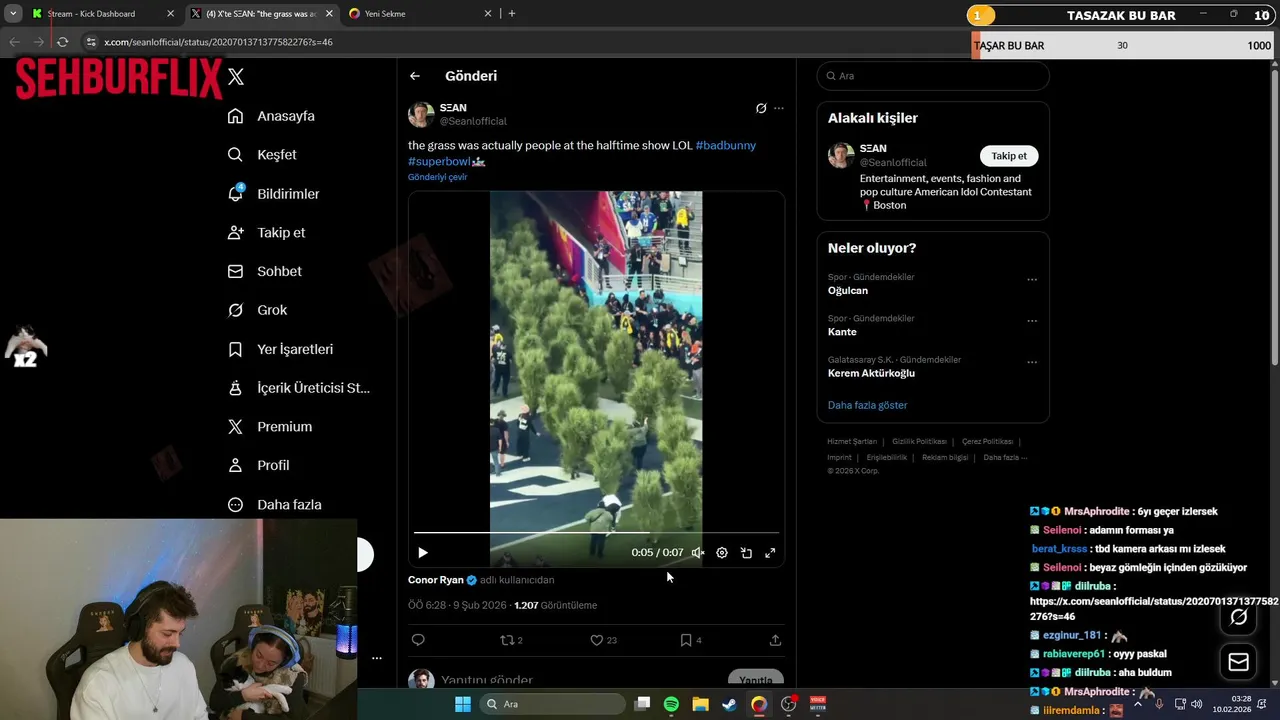Click the reply comment icon
The width and height of the screenshot is (1280, 720).
418,640
